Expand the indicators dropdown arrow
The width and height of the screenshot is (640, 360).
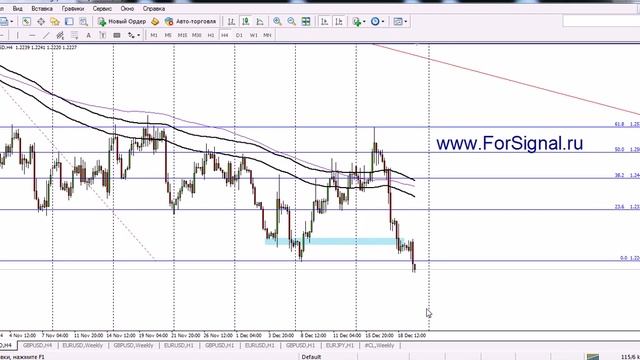click(364, 22)
